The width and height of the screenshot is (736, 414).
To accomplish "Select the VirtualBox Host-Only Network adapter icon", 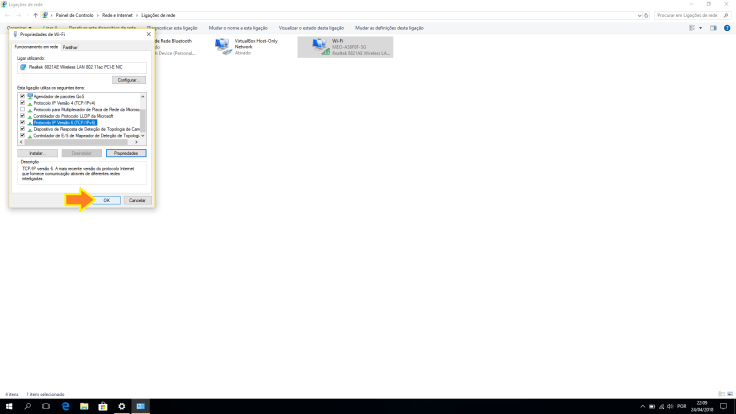I will click(x=223, y=46).
